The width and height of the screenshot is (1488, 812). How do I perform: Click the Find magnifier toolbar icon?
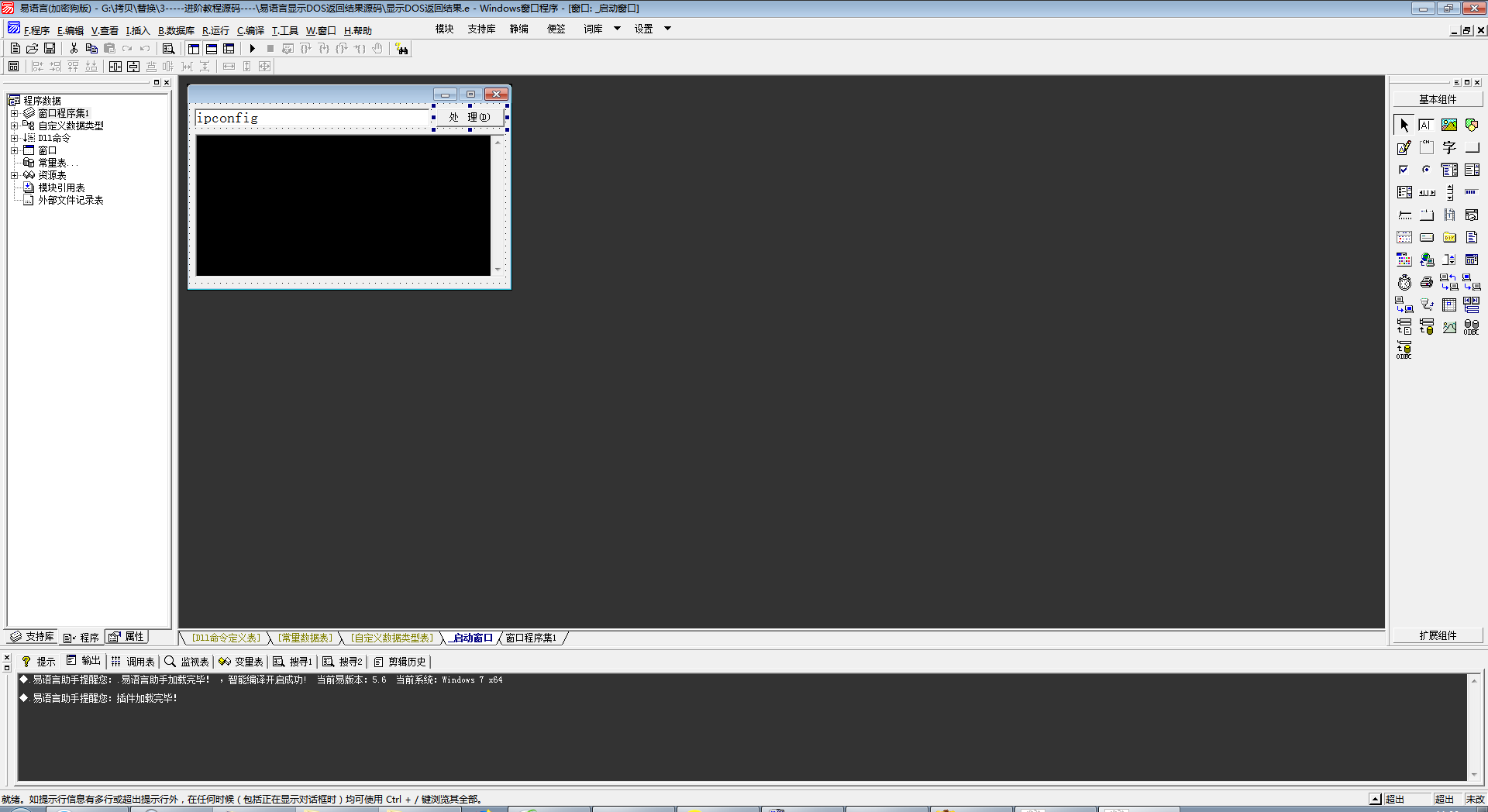pyautogui.click(x=168, y=49)
